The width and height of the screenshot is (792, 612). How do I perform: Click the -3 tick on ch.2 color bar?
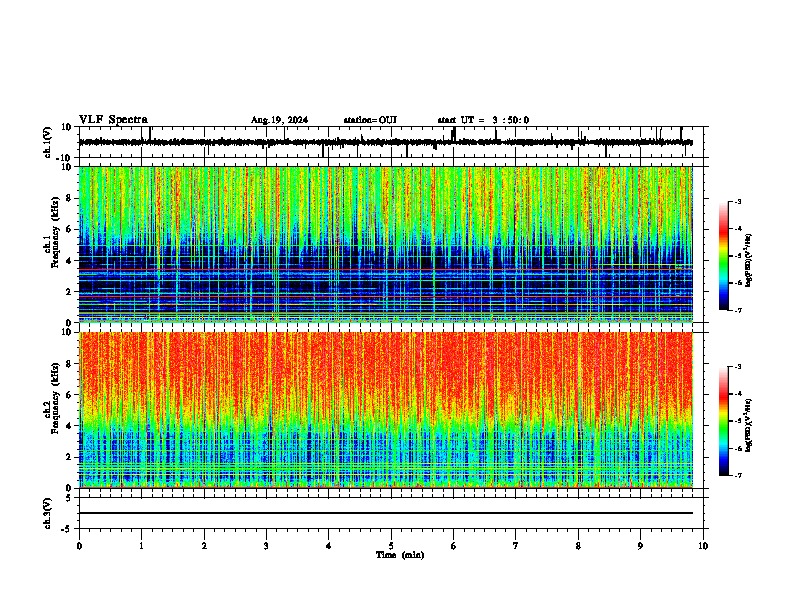pos(738,367)
